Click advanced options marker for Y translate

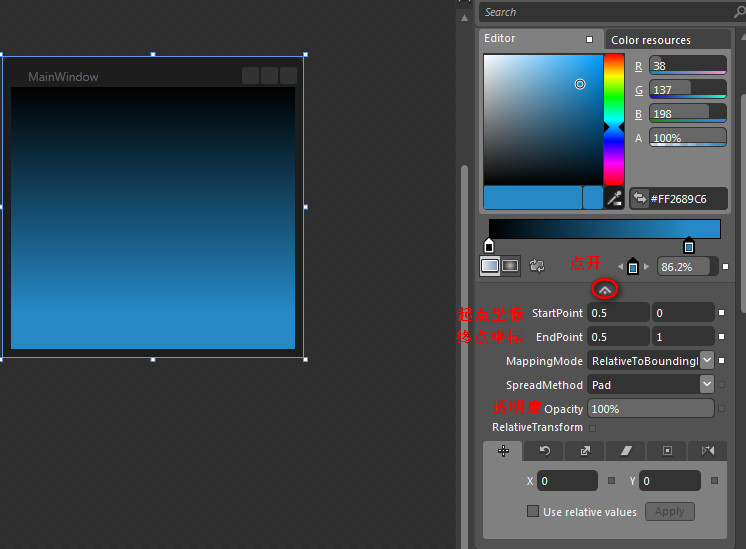tap(714, 480)
